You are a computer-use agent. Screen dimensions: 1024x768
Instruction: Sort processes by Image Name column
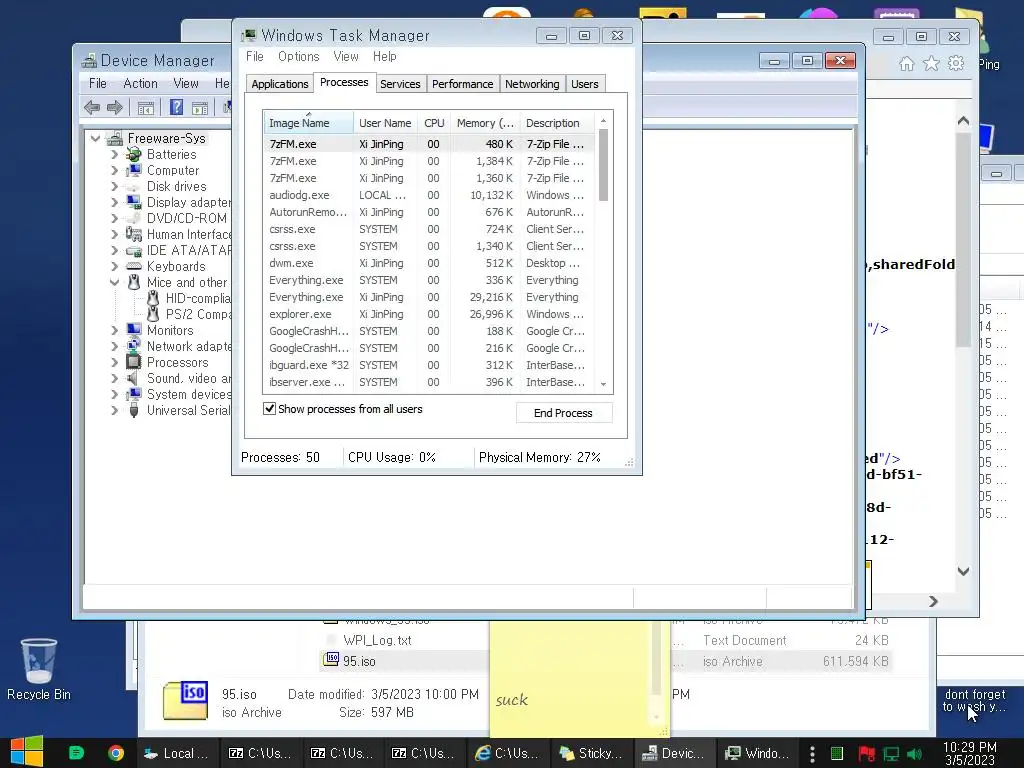(309, 123)
